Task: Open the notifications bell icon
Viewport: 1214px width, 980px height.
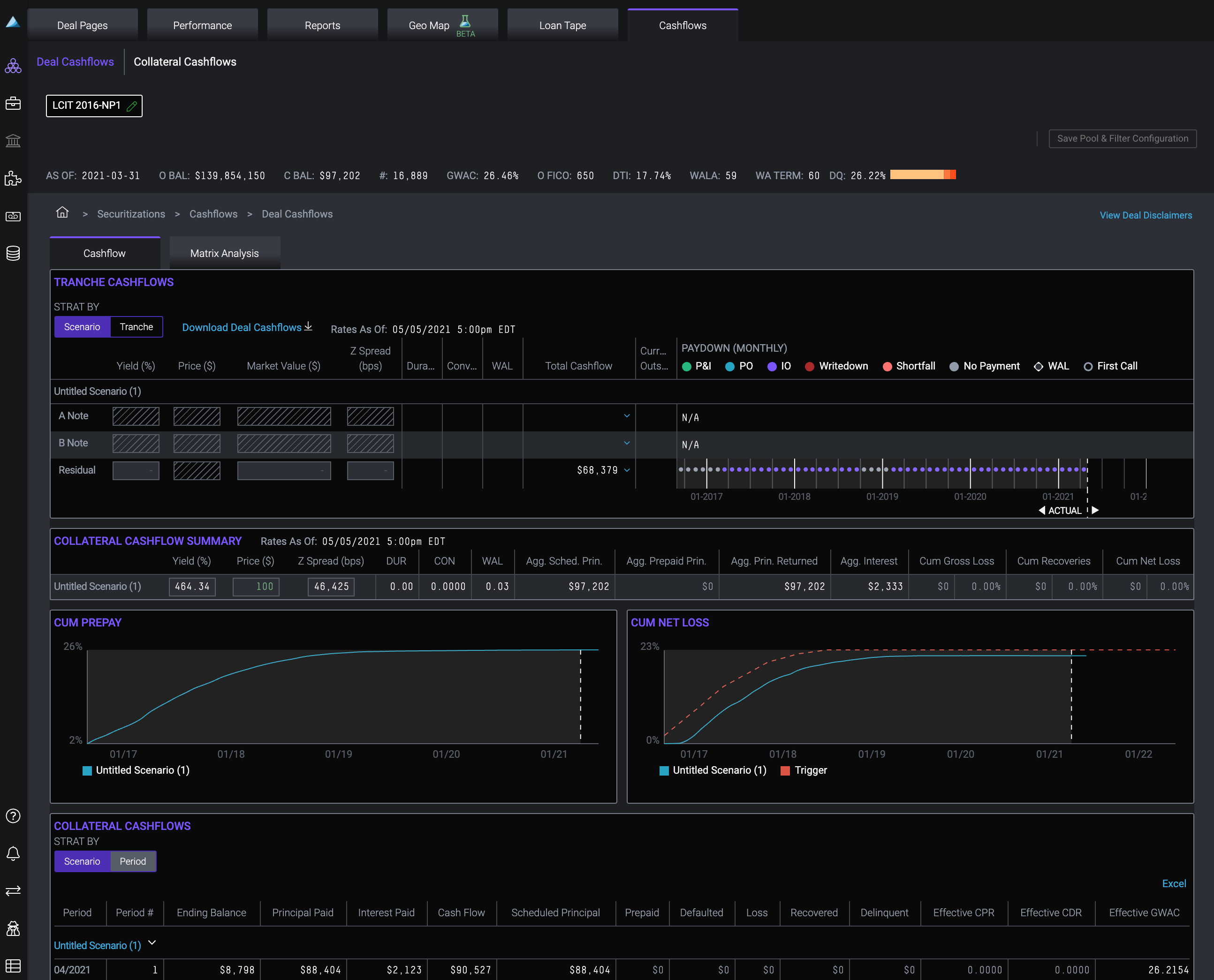Action: [x=13, y=853]
